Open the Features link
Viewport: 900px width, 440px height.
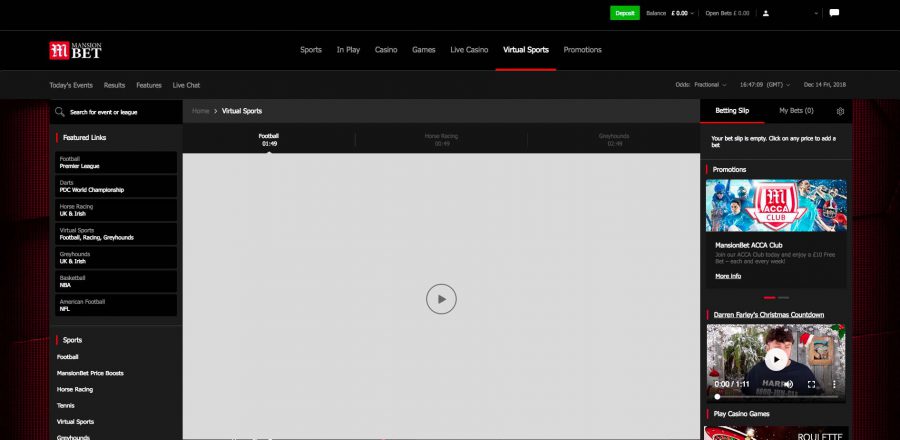[149, 85]
